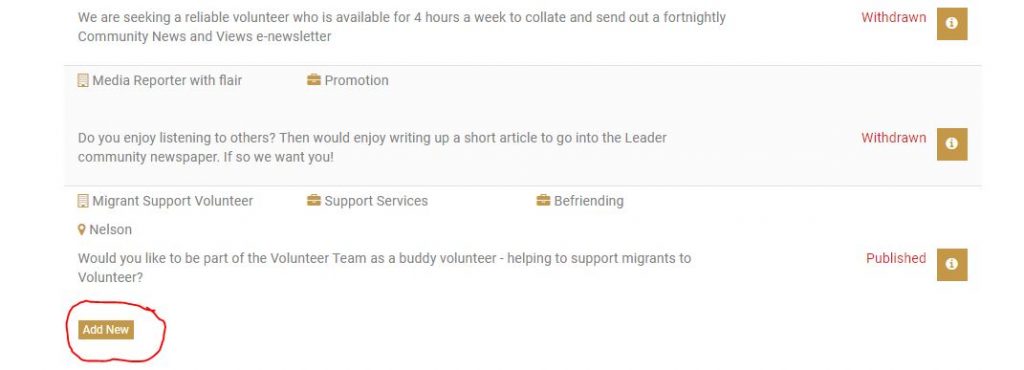Open info for the e-newsletter volunteer listing
Screen dimensions: 1024x370
952,23
